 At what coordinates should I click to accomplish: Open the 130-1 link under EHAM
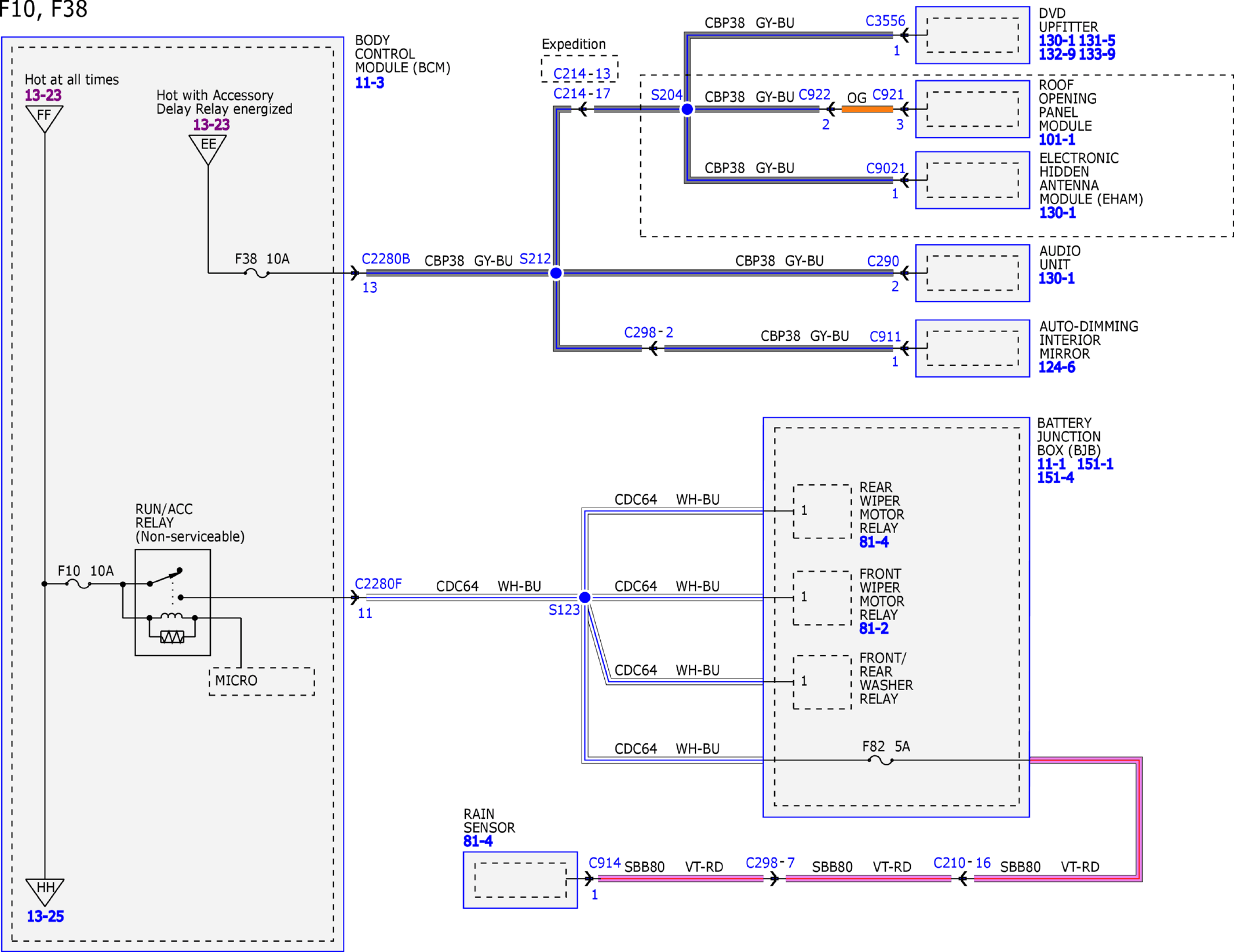tap(1057, 213)
